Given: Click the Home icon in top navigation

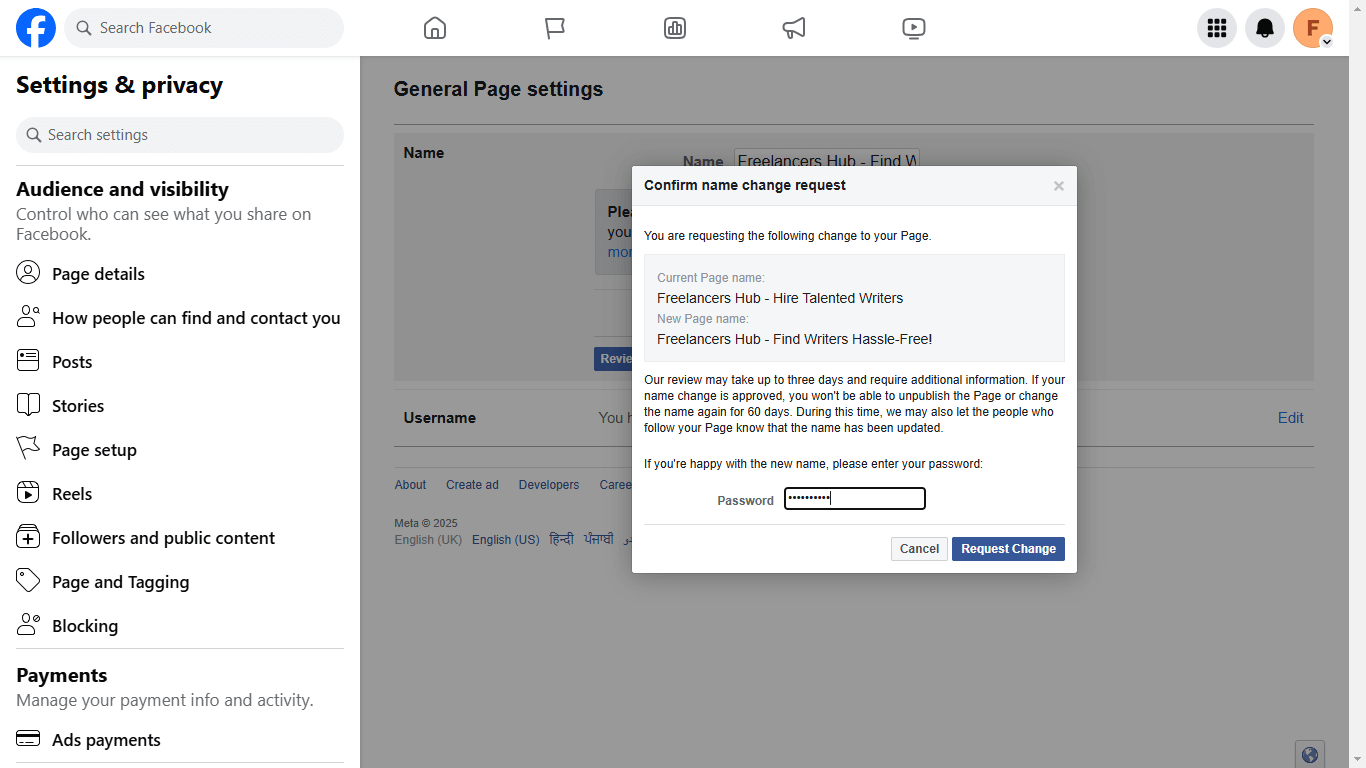Looking at the screenshot, I should tap(434, 27).
